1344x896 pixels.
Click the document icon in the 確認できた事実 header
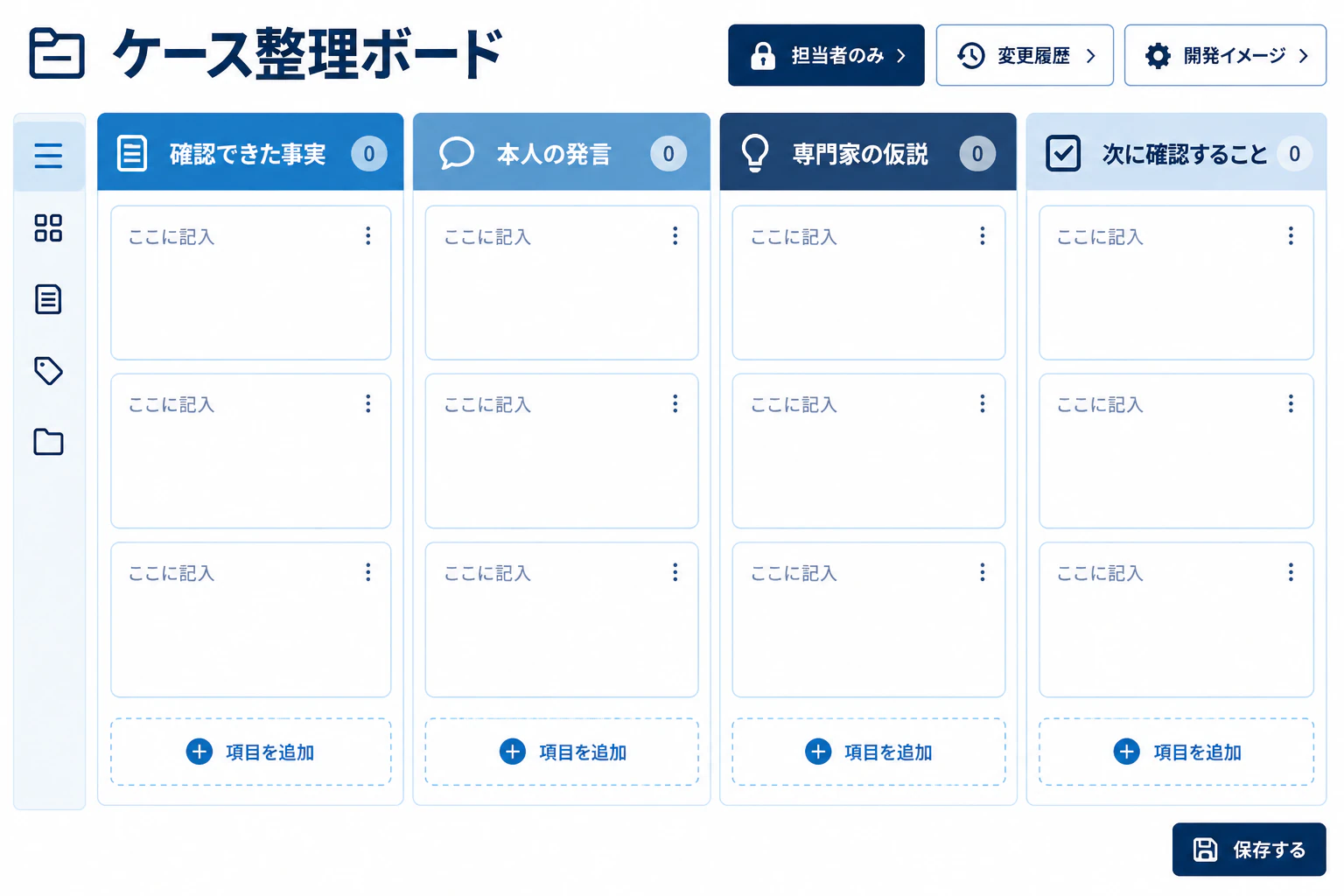point(132,154)
